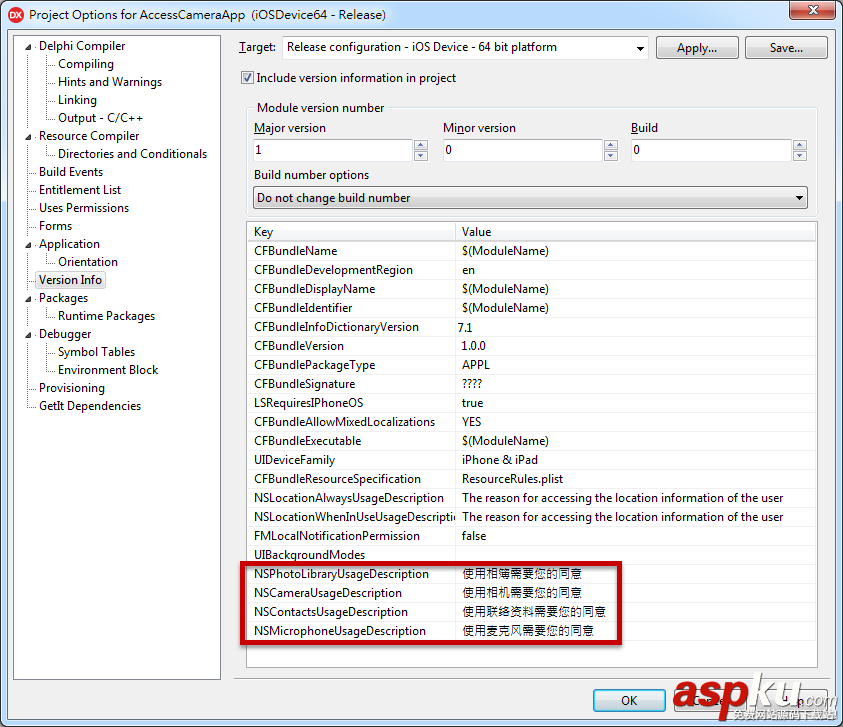Close the Project Options dialog

point(812,10)
